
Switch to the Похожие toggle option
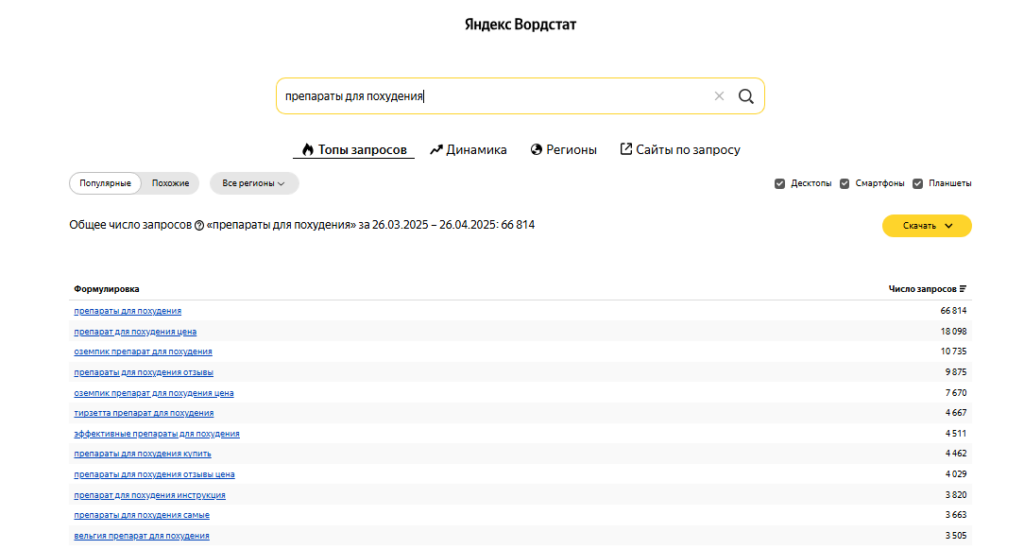coord(170,183)
